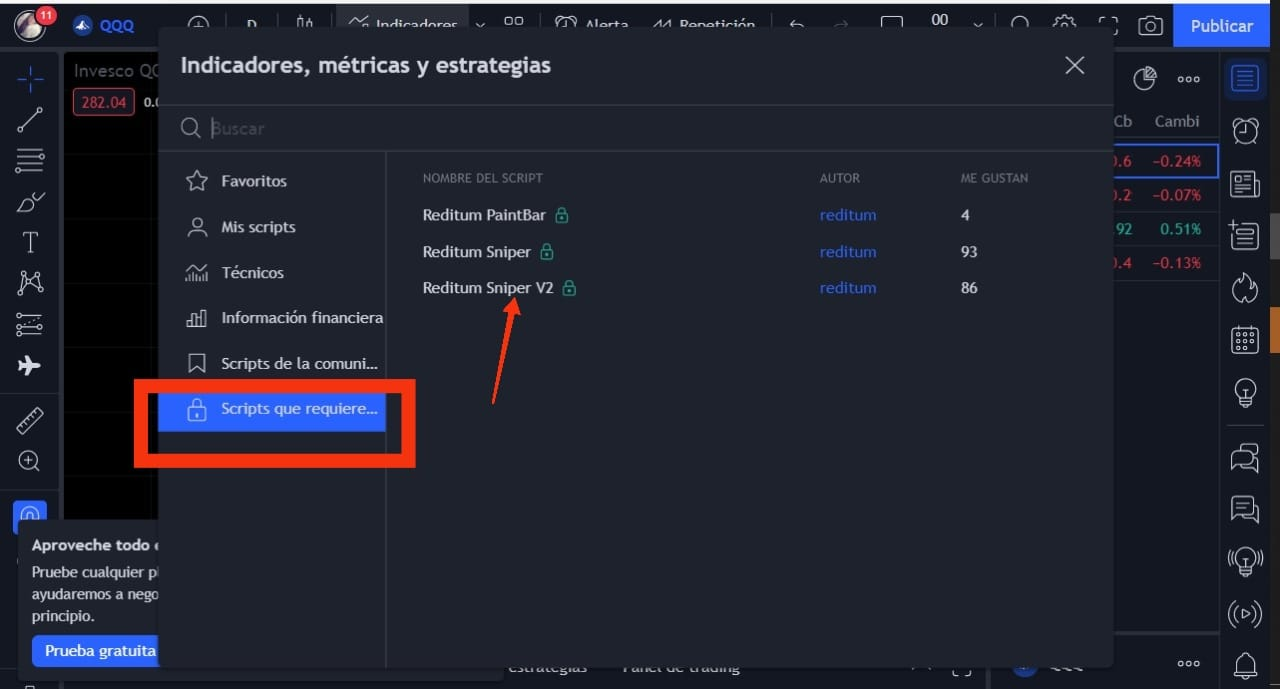This screenshot has height=689, width=1280.
Task: Click the 282.04 price label
Action: pyautogui.click(x=104, y=102)
